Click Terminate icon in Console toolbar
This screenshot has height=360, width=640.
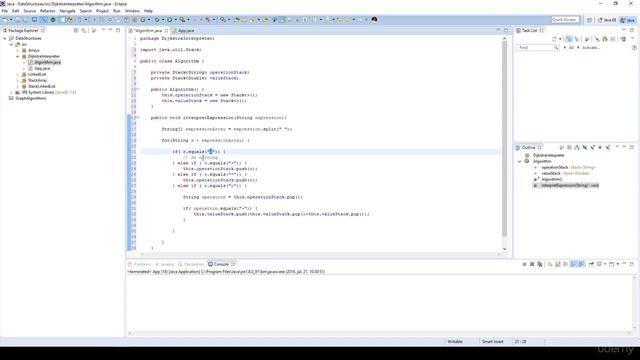524,264
